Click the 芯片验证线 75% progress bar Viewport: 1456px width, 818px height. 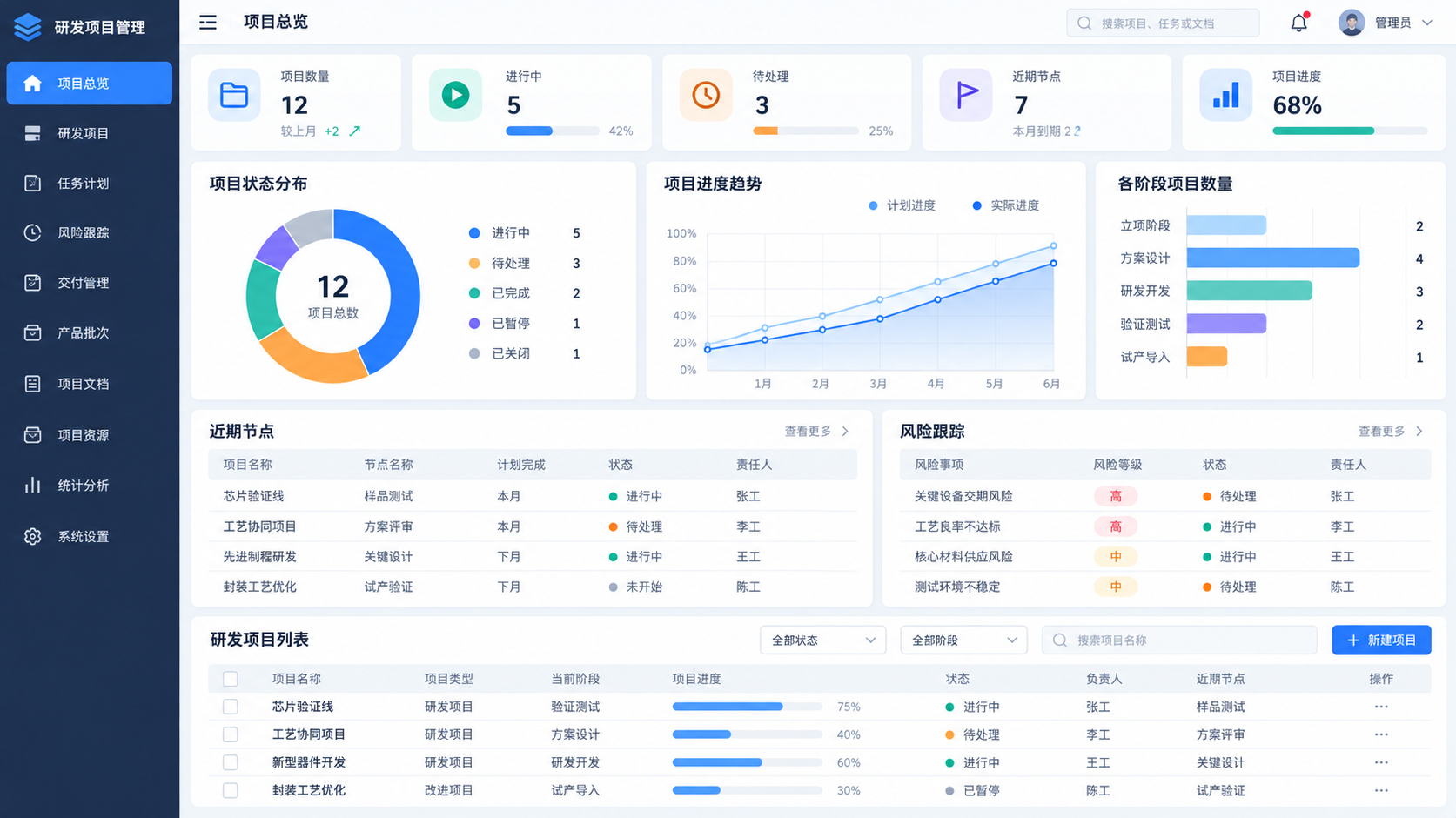pyautogui.click(x=747, y=707)
